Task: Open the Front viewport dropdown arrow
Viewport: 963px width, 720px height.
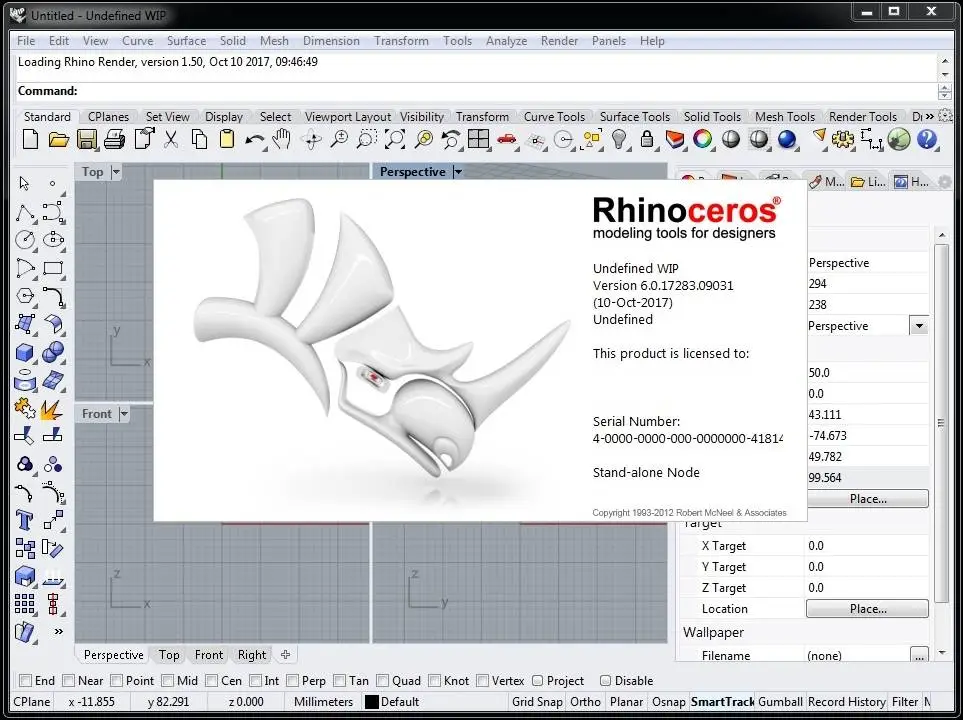Action: tap(123, 414)
